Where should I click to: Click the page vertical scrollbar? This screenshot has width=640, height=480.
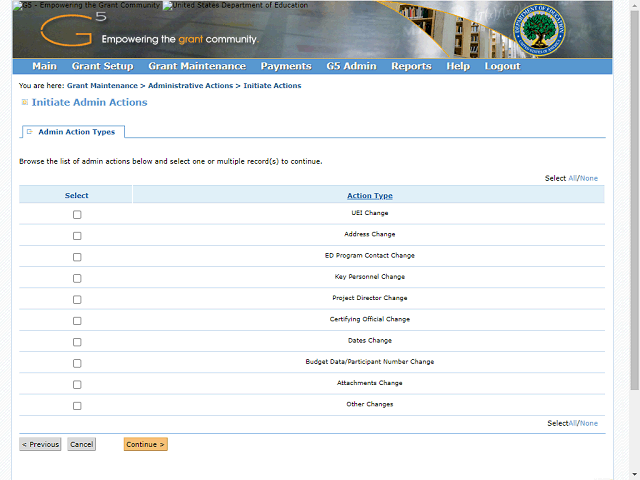pos(635,200)
